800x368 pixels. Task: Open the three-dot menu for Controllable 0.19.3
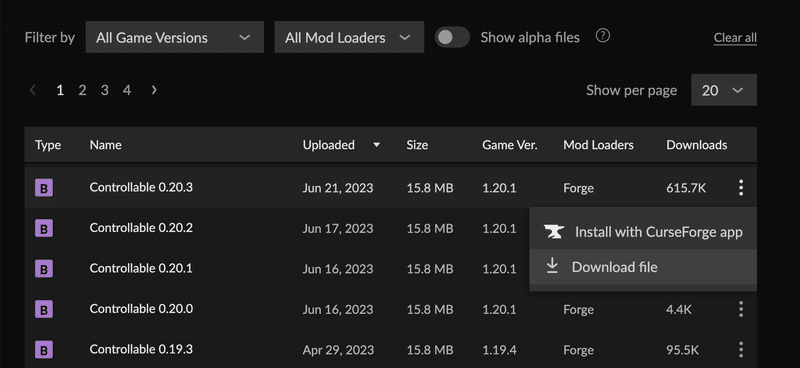click(740, 350)
